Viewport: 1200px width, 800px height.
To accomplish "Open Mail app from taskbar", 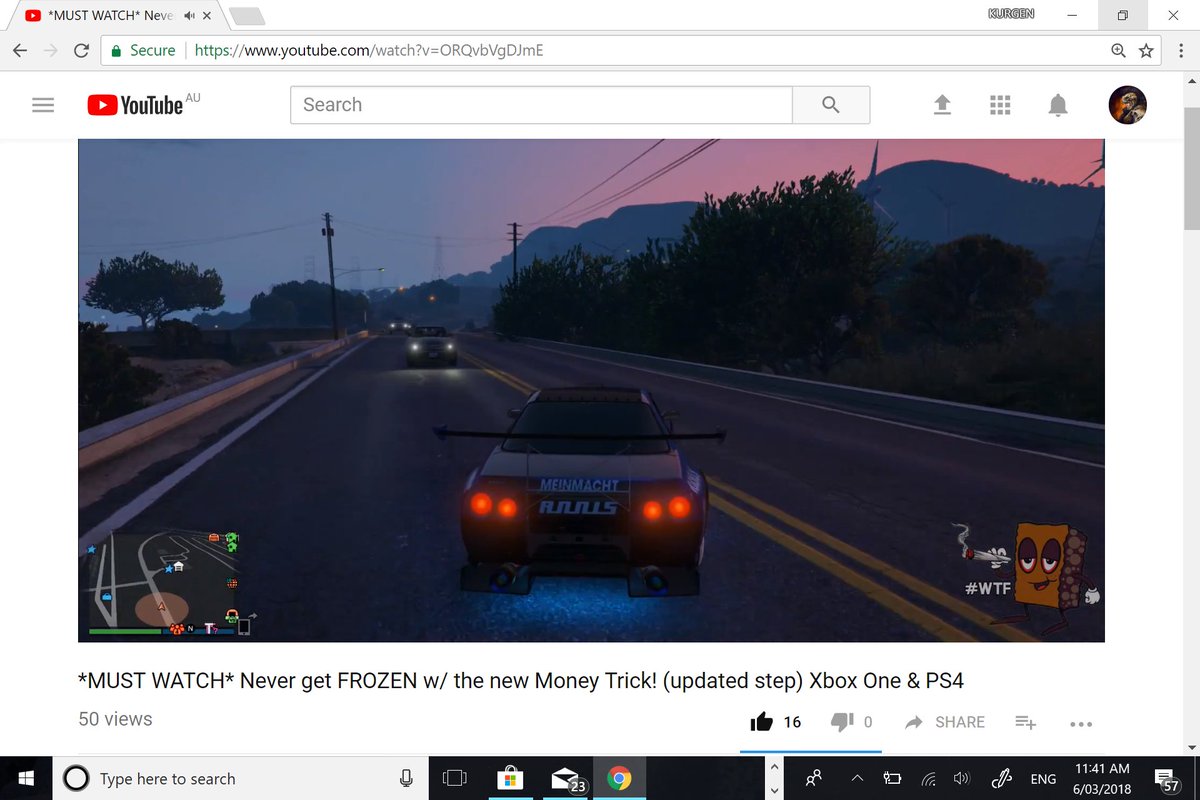I will 565,779.
